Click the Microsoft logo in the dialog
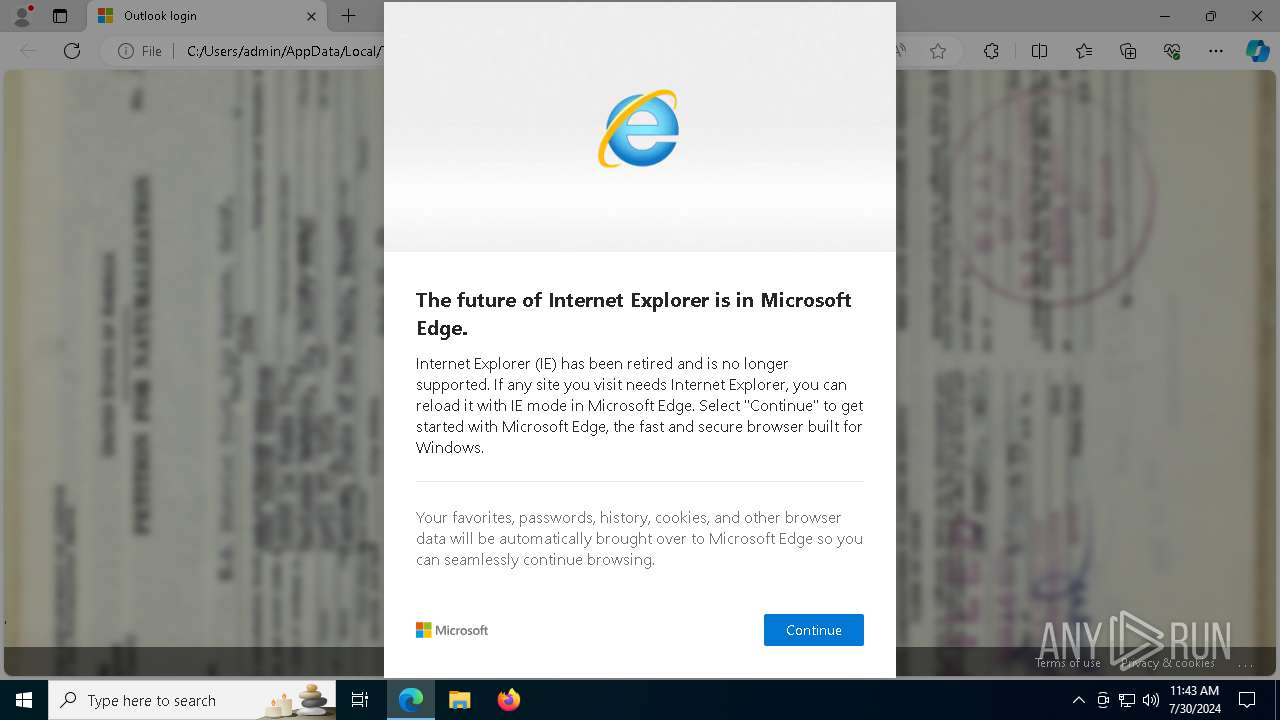Viewport: 1280px width, 720px height. [x=452, y=630]
